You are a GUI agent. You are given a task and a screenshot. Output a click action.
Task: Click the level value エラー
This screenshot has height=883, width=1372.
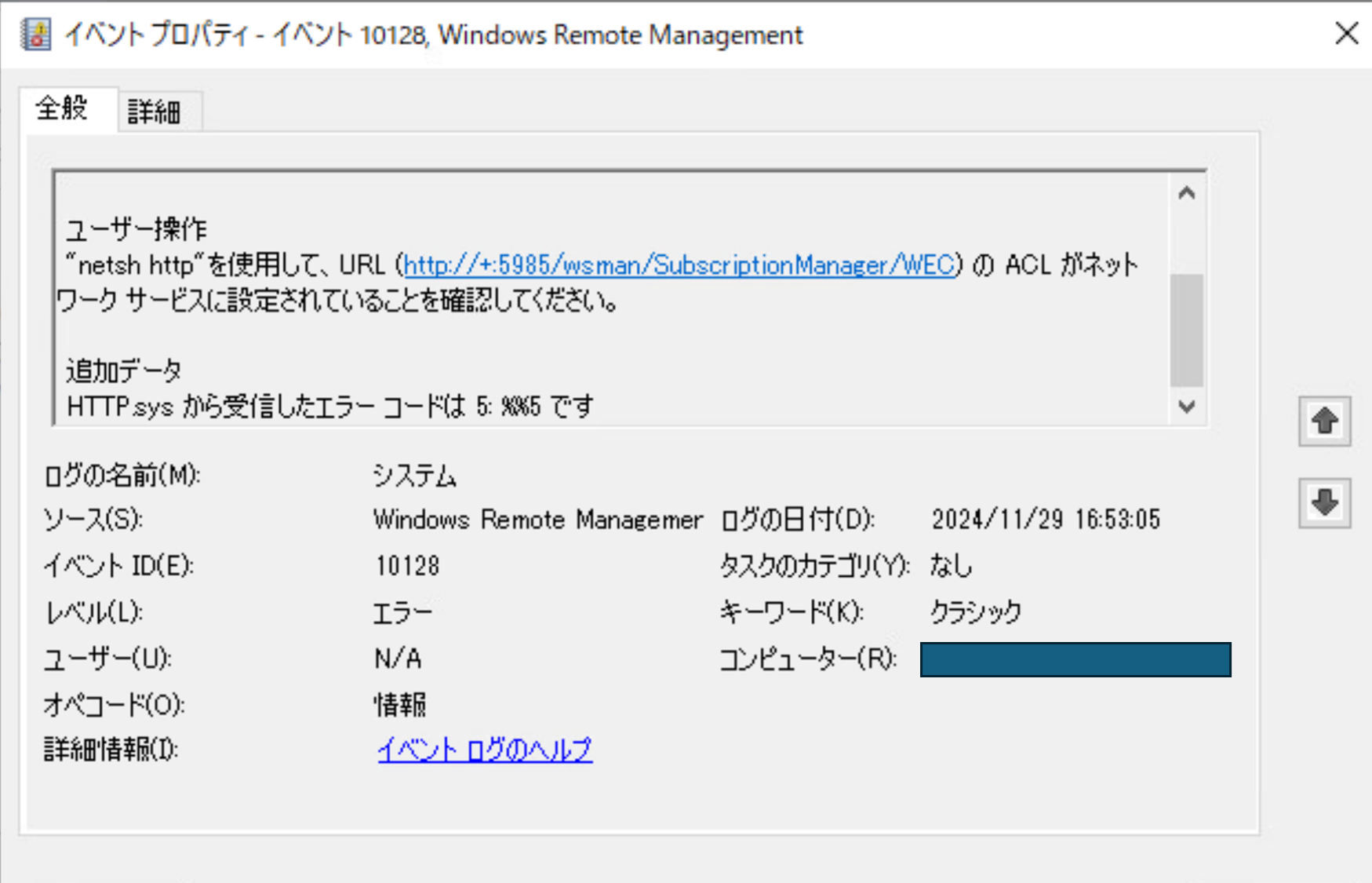point(402,612)
